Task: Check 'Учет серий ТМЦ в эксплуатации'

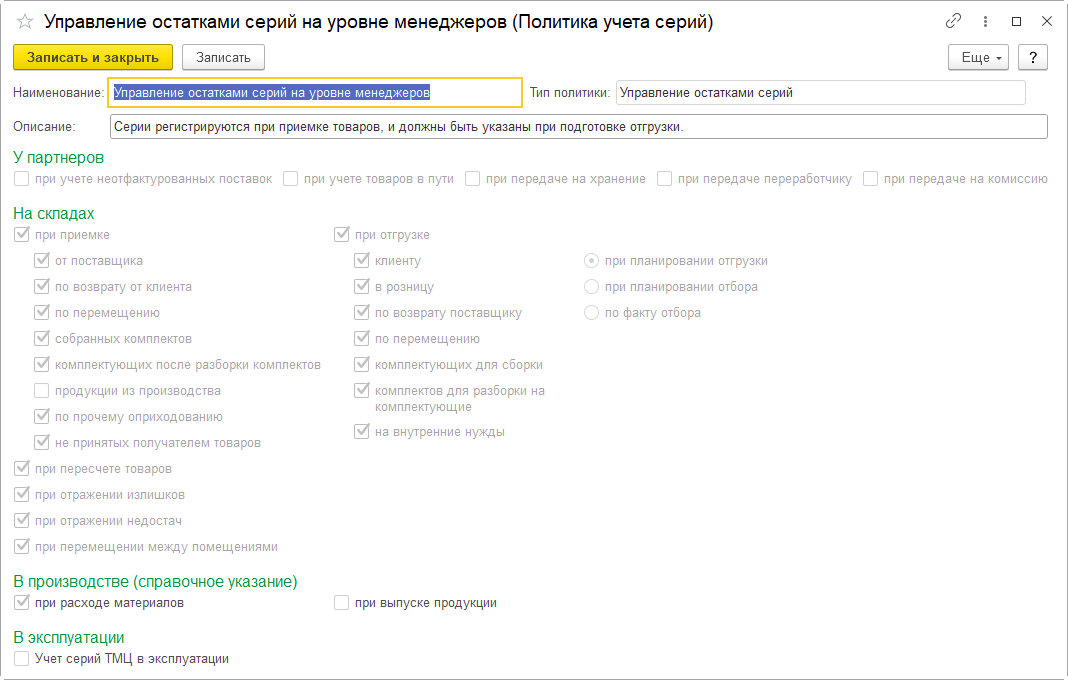Action: tap(22, 658)
